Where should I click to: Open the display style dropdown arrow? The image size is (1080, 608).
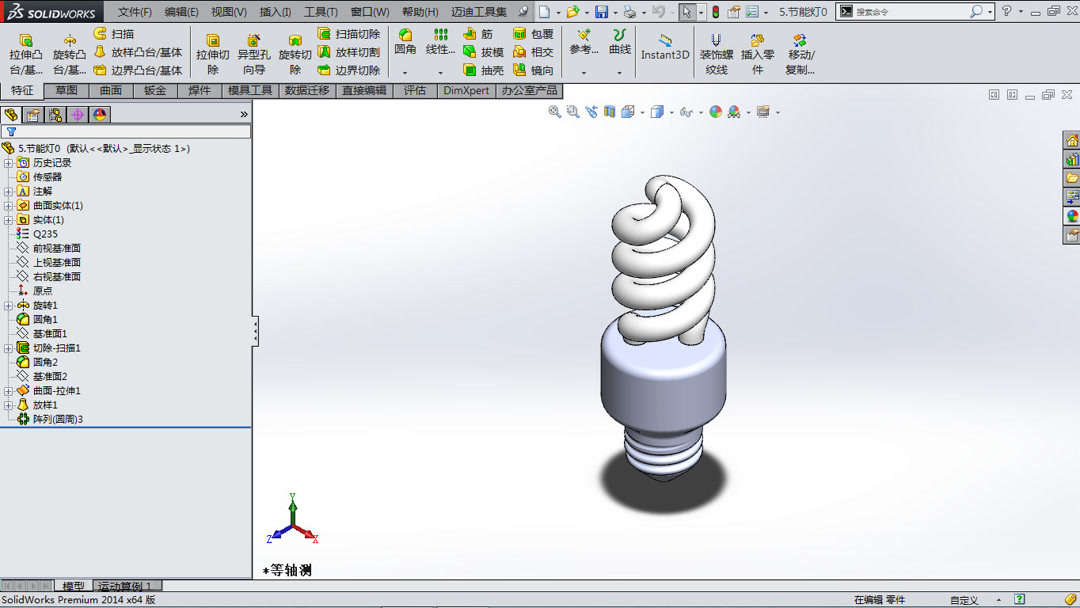(671, 112)
